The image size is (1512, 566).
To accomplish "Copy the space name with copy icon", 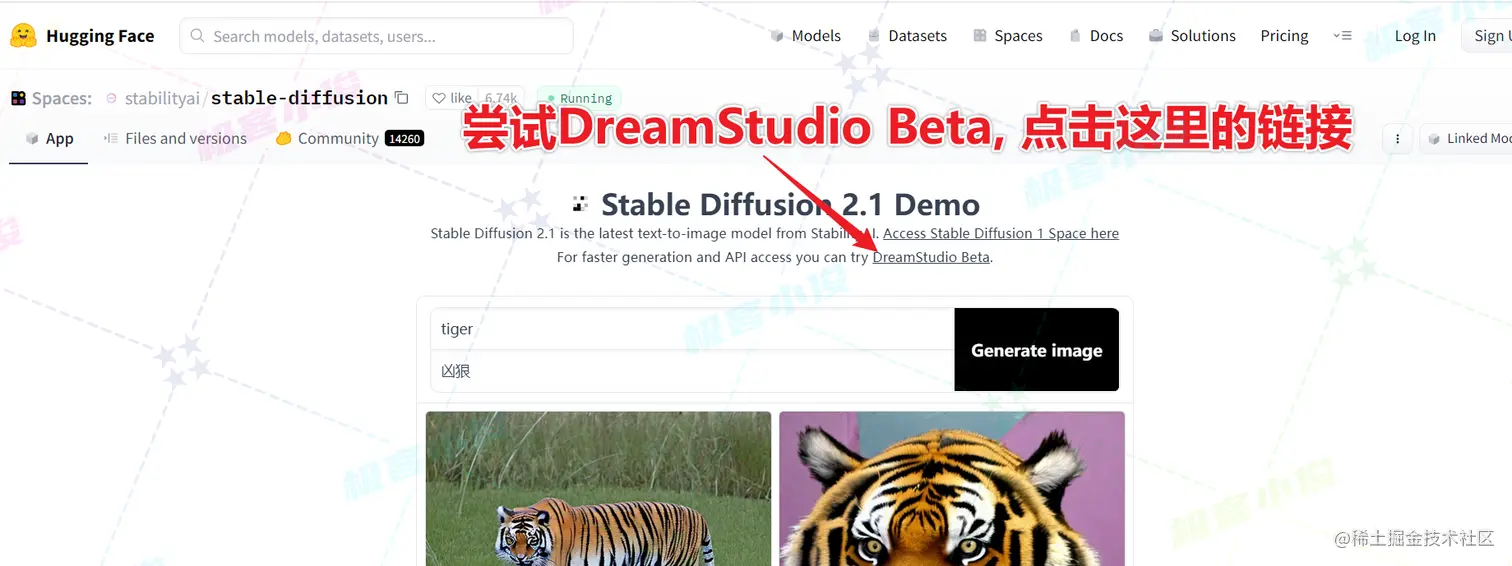I will pyautogui.click(x=402, y=98).
